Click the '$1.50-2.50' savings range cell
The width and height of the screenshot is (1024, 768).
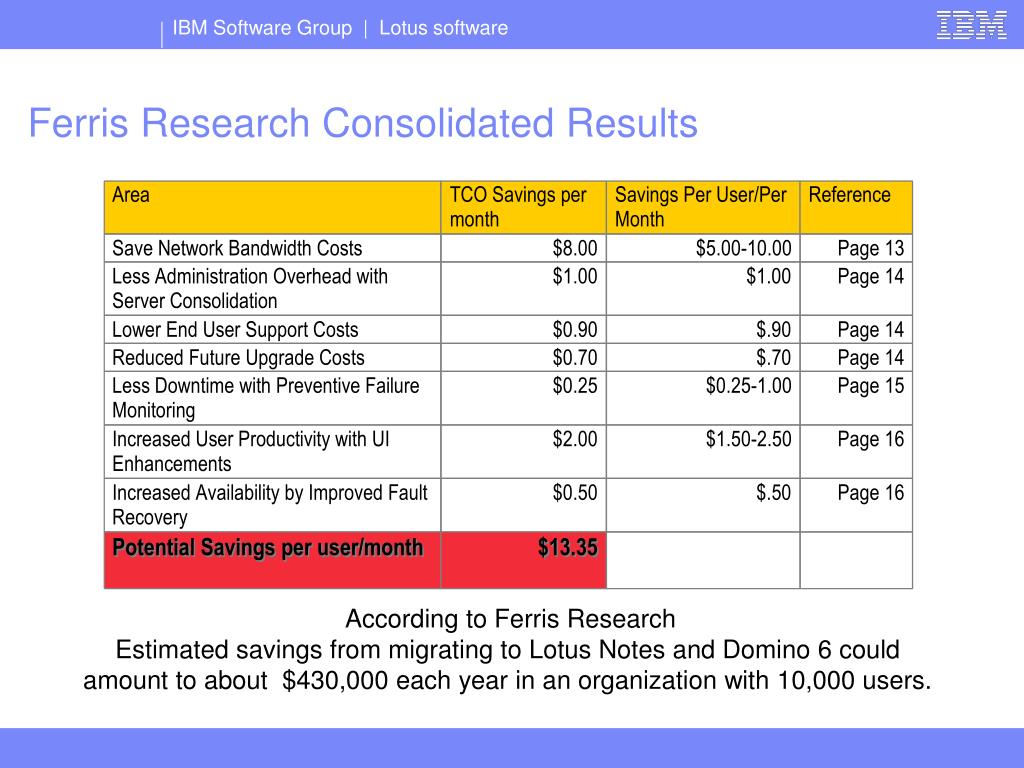point(703,452)
